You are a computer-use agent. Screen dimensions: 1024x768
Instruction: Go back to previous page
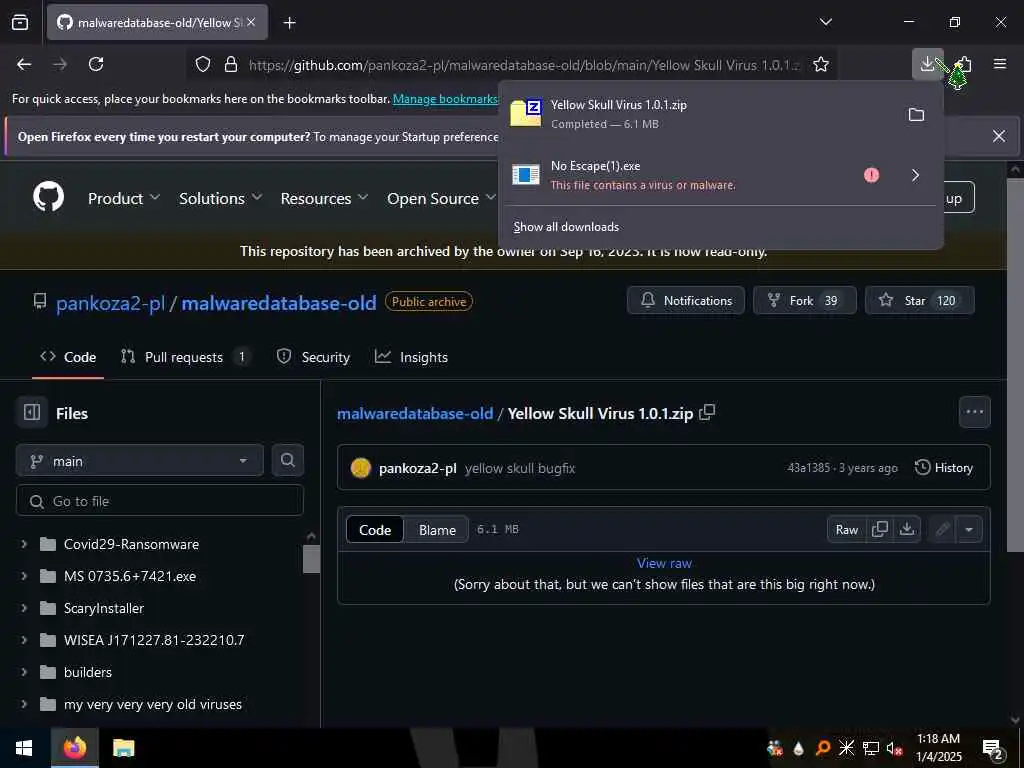click(x=24, y=64)
